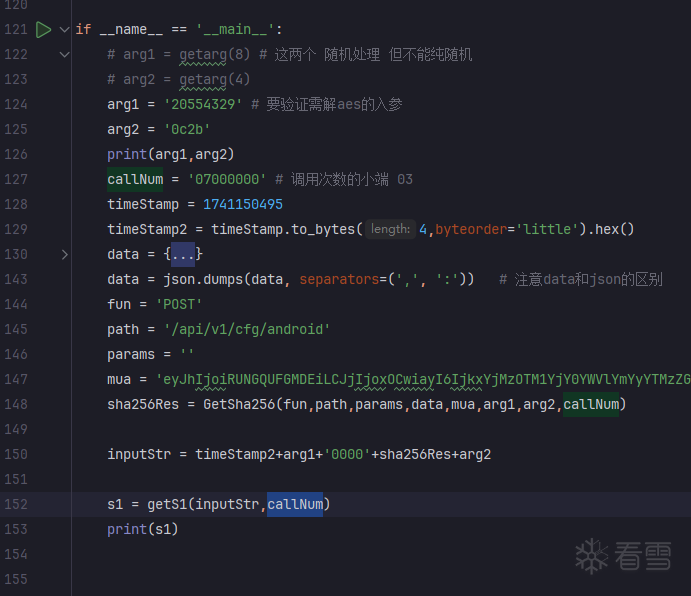Click the callNum variable definition on line 127
This screenshot has width=691, height=596.
coord(135,179)
